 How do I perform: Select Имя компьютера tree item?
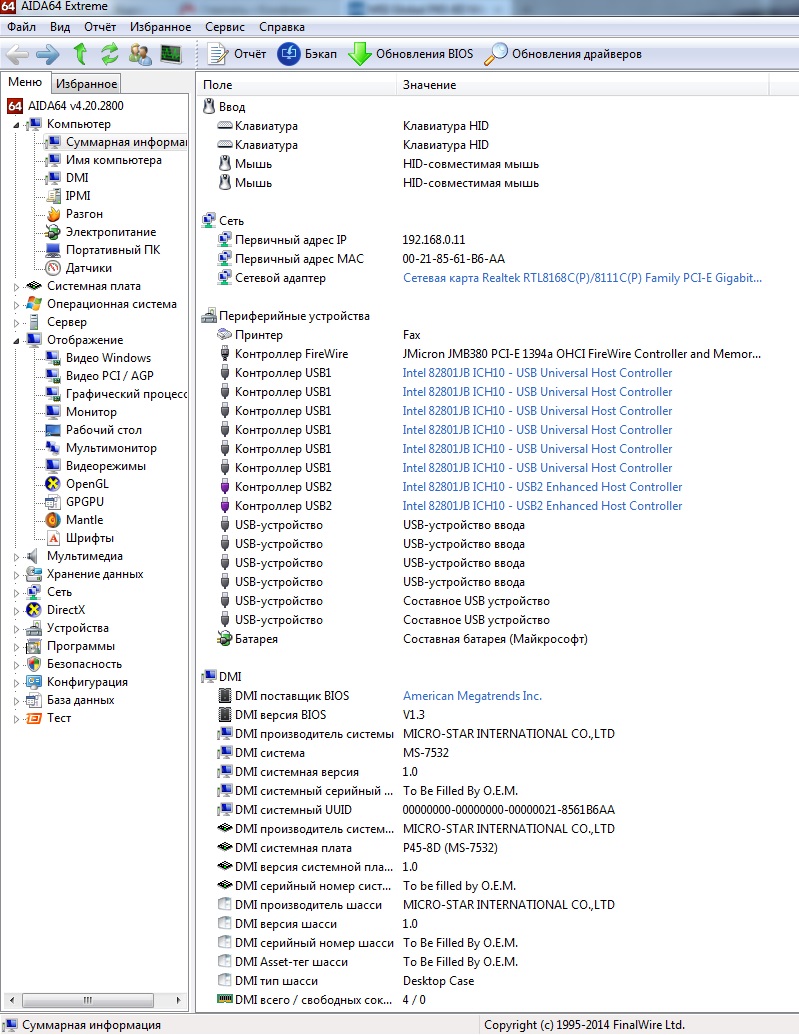coord(113,160)
